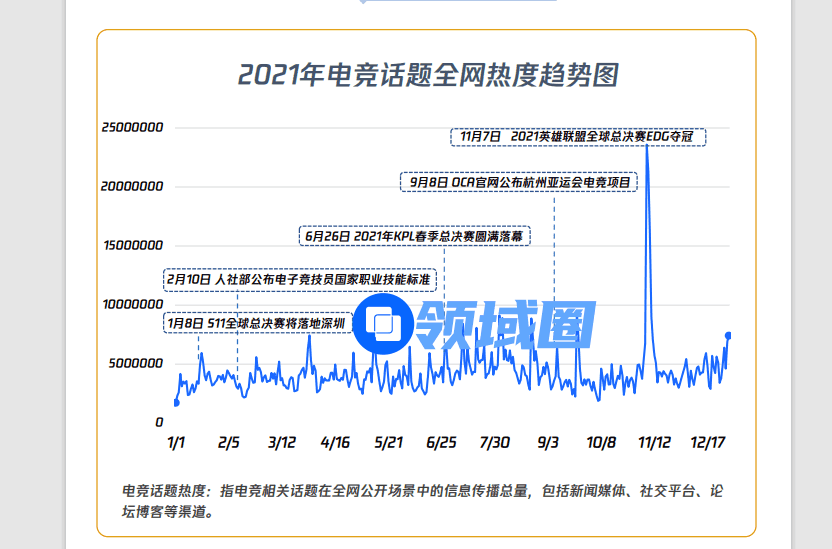Image resolution: width=832 pixels, height=549 pixels.
Task: Click the 5000000 y-axis label
Action: click(x=136, y=363)
